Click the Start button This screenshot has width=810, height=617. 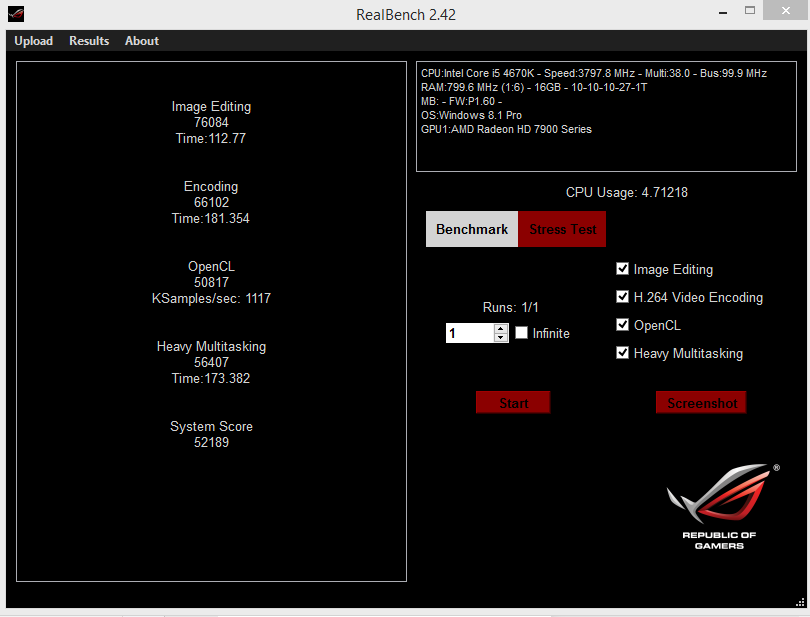coord(513,403)
